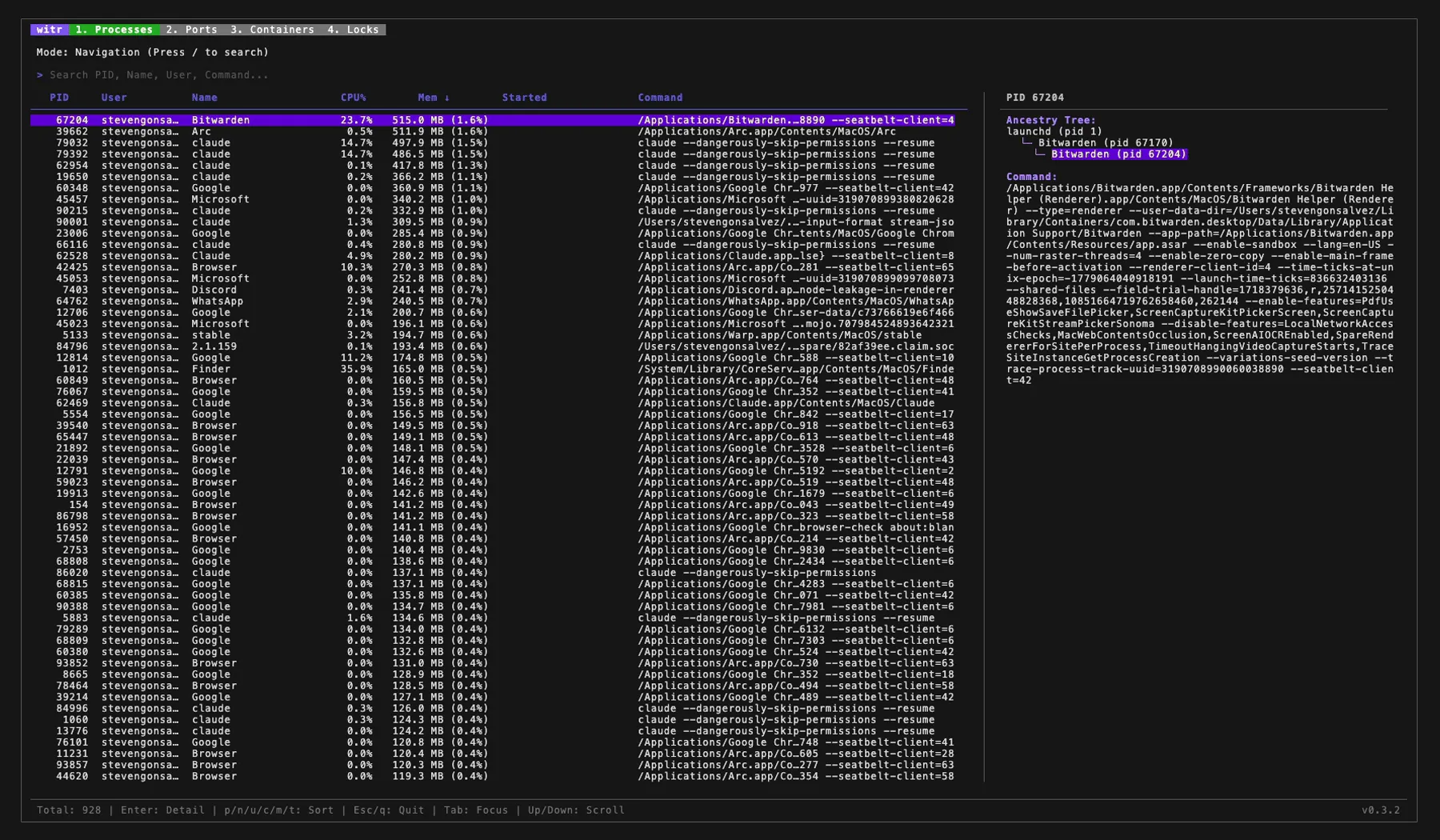Open the Containers tab
Image resolution: width=1440 pixels, height=840 pixels.
pyautogui.click(x=272, y=30)
